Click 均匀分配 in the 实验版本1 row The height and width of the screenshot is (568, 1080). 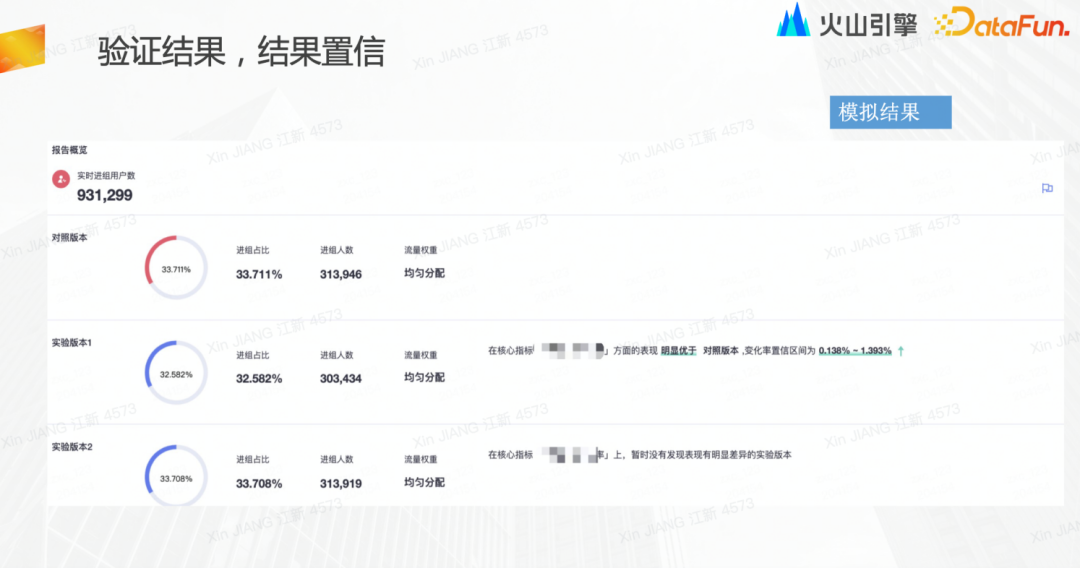(x=424, y=378)
